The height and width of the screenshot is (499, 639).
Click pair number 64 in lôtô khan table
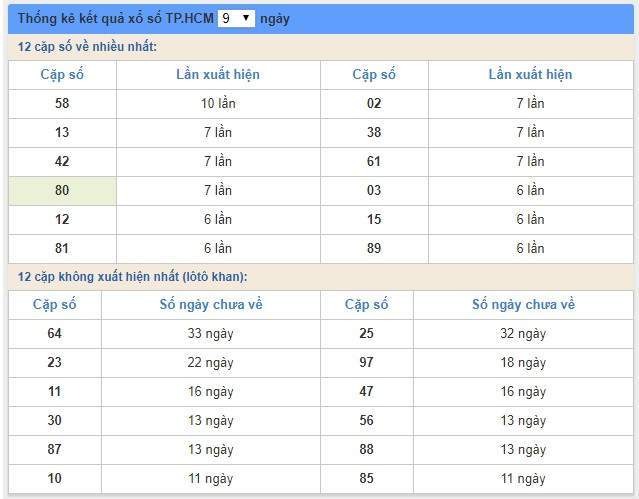[55, 333]
